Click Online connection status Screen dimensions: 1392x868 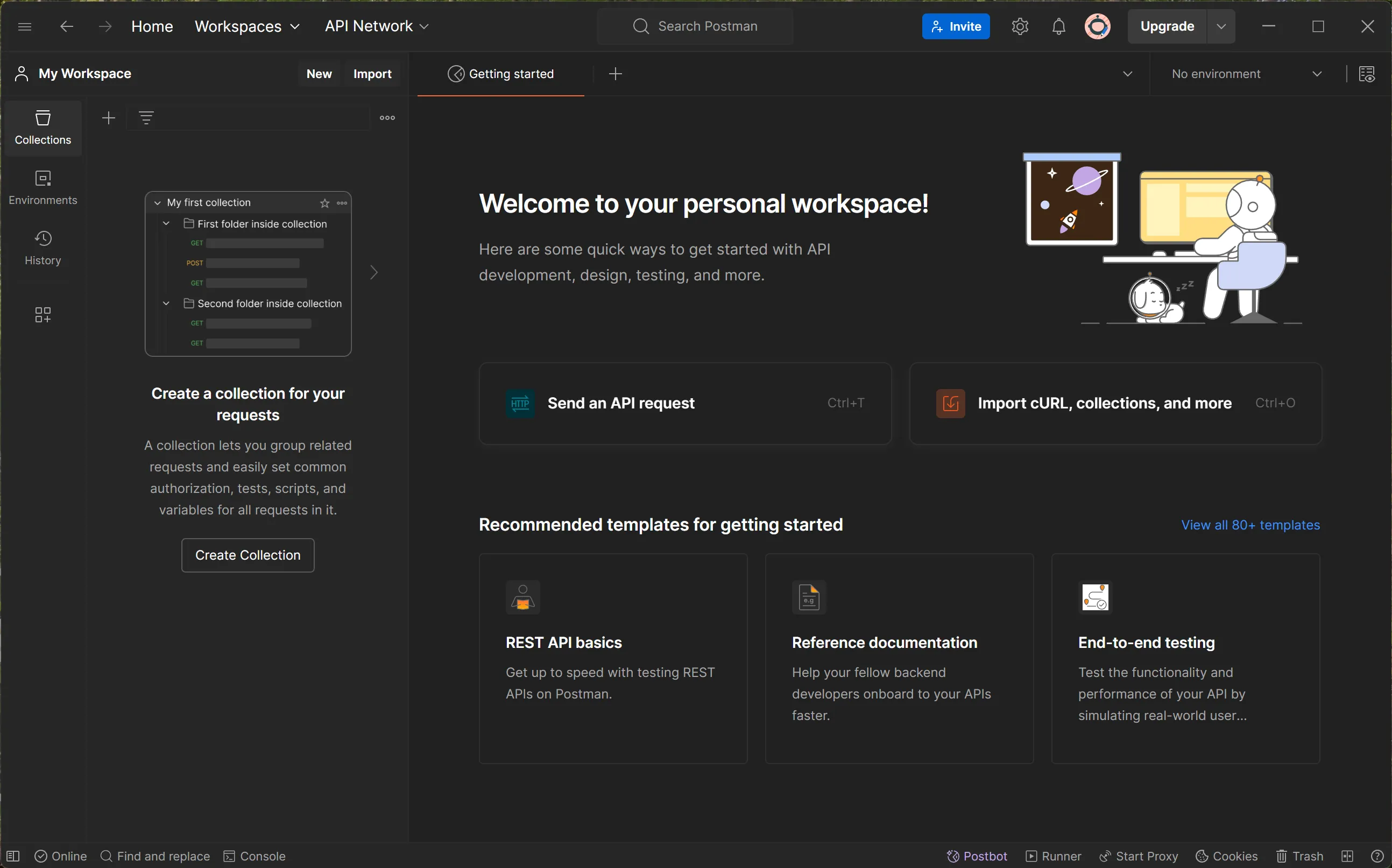(x=61, y=856)
